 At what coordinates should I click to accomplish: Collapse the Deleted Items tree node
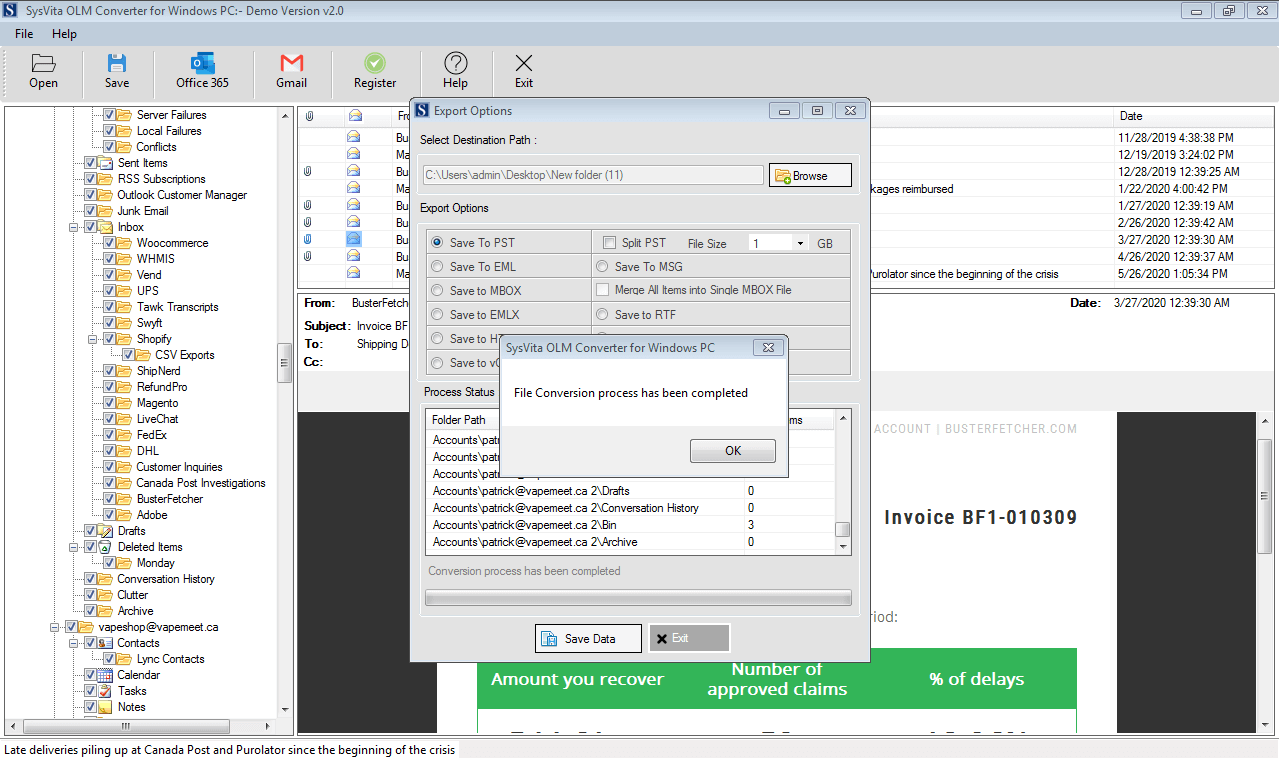pyautogui.click(x=73, y=547)
